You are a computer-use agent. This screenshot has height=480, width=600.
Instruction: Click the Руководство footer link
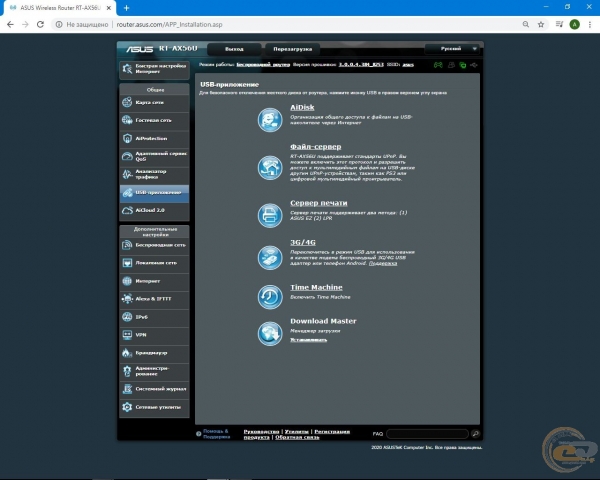point(261,432)
